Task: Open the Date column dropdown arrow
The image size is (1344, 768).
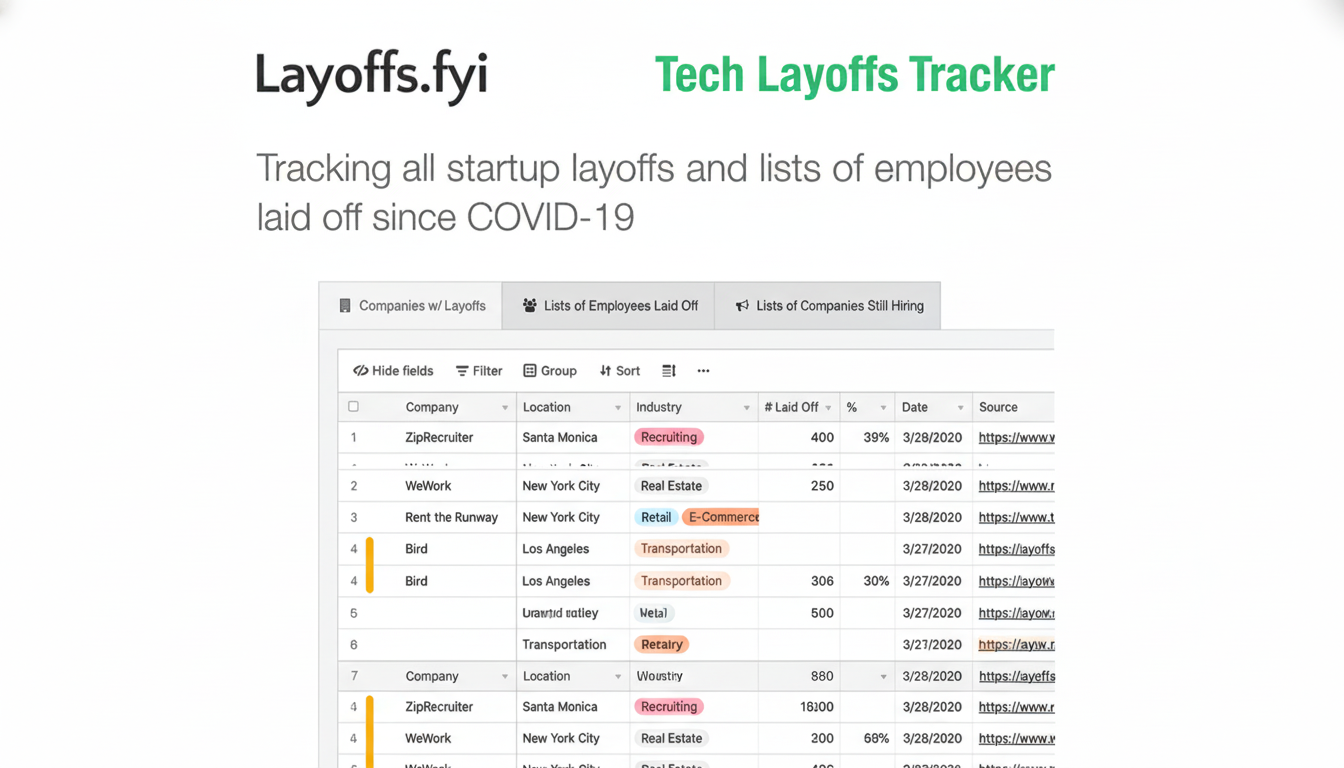Action: 960,408
